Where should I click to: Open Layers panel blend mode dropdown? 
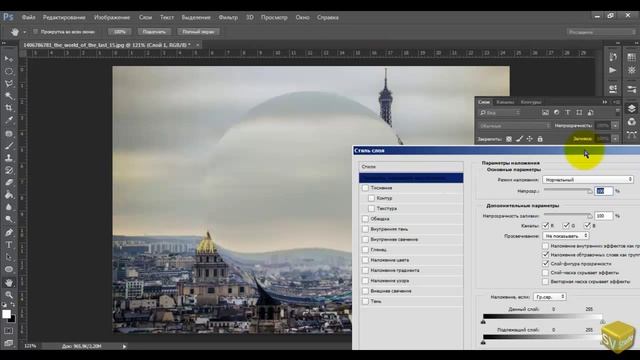point(514,126)
